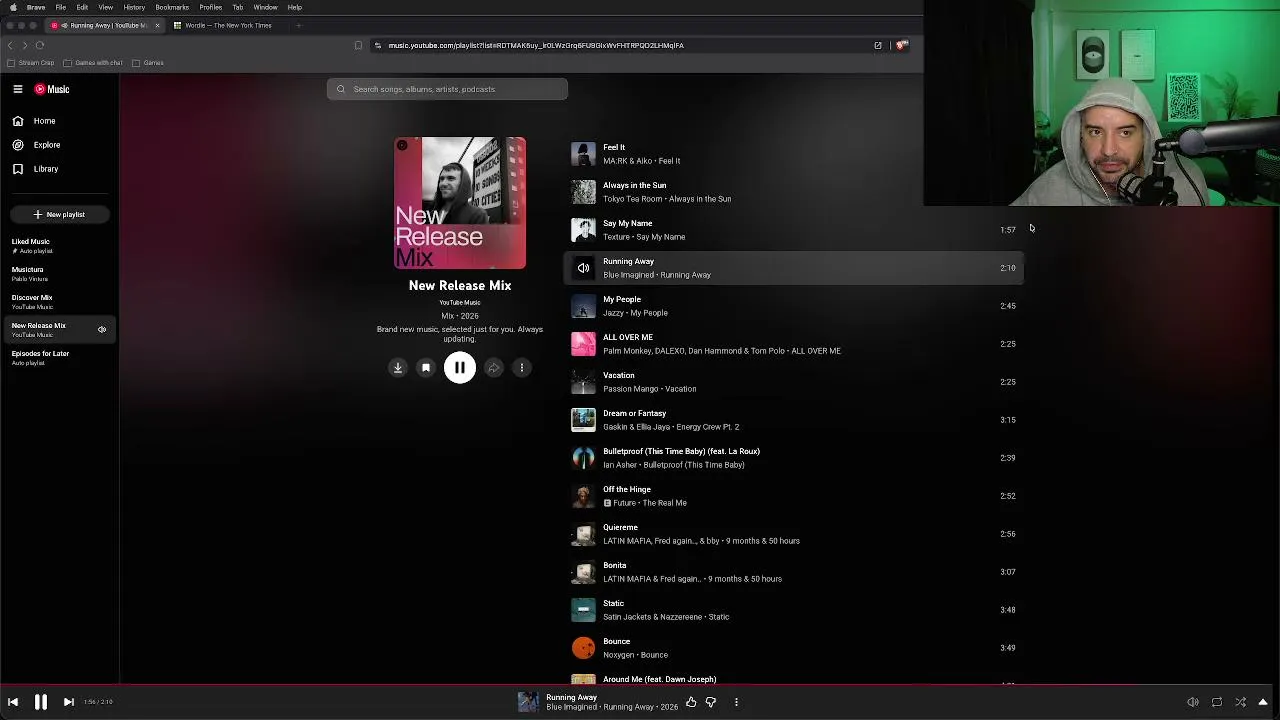Pause playback in the bottom player bar
Image resolution: width=1280 pixels, height=720 pixels.
point(41,702)
